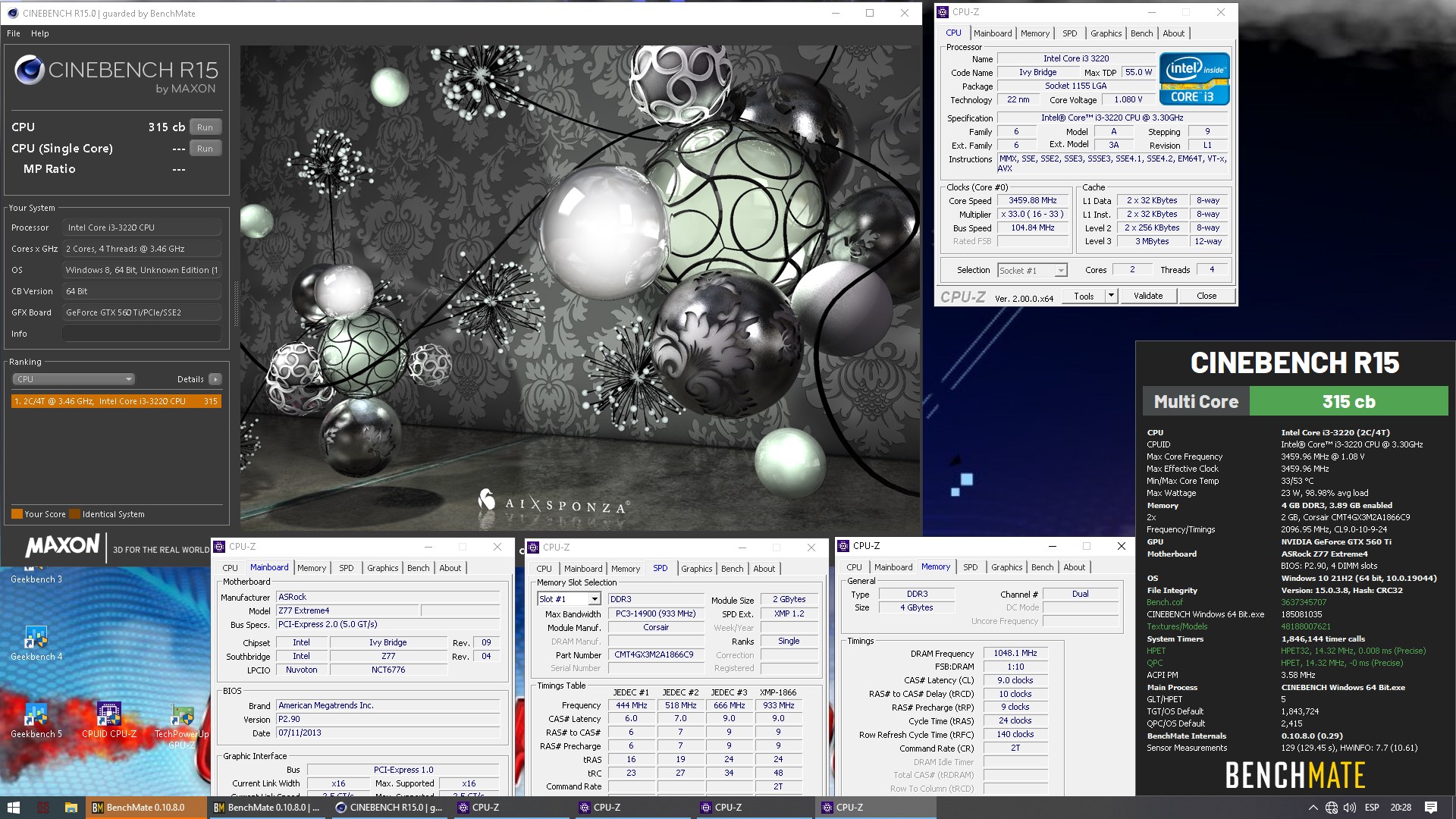In the CPU-Z CPU tab window, open About tab
1456x819 pixels.
(1173, 33)
